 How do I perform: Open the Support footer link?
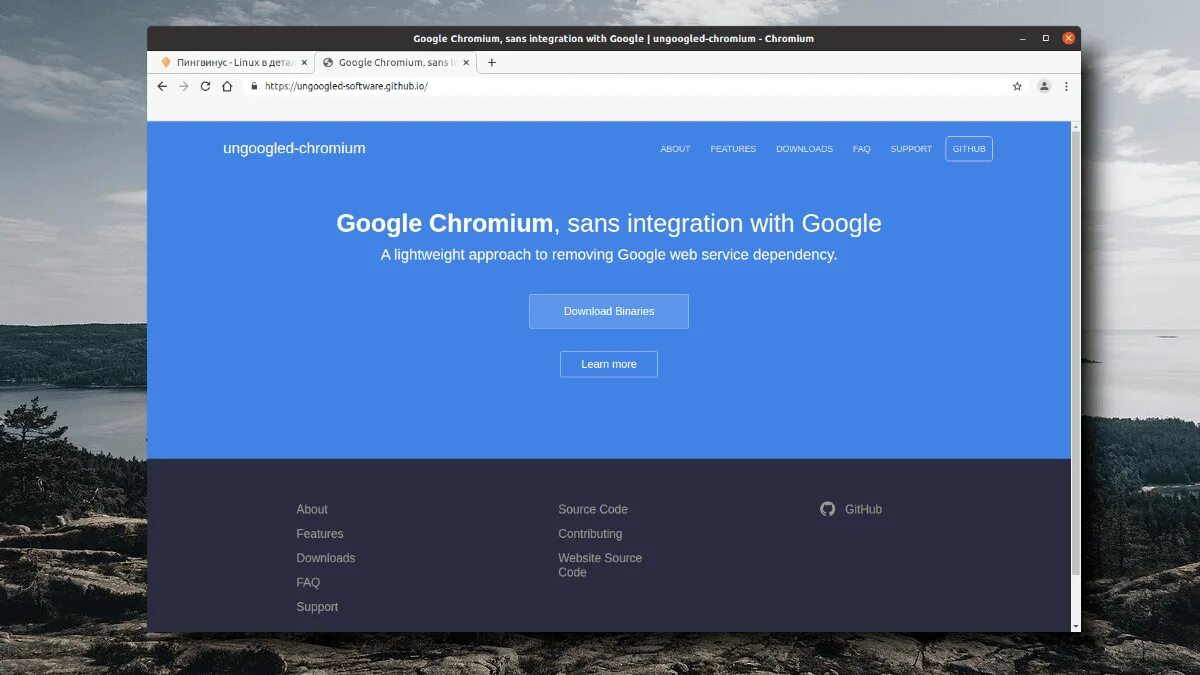pos(317,607)
